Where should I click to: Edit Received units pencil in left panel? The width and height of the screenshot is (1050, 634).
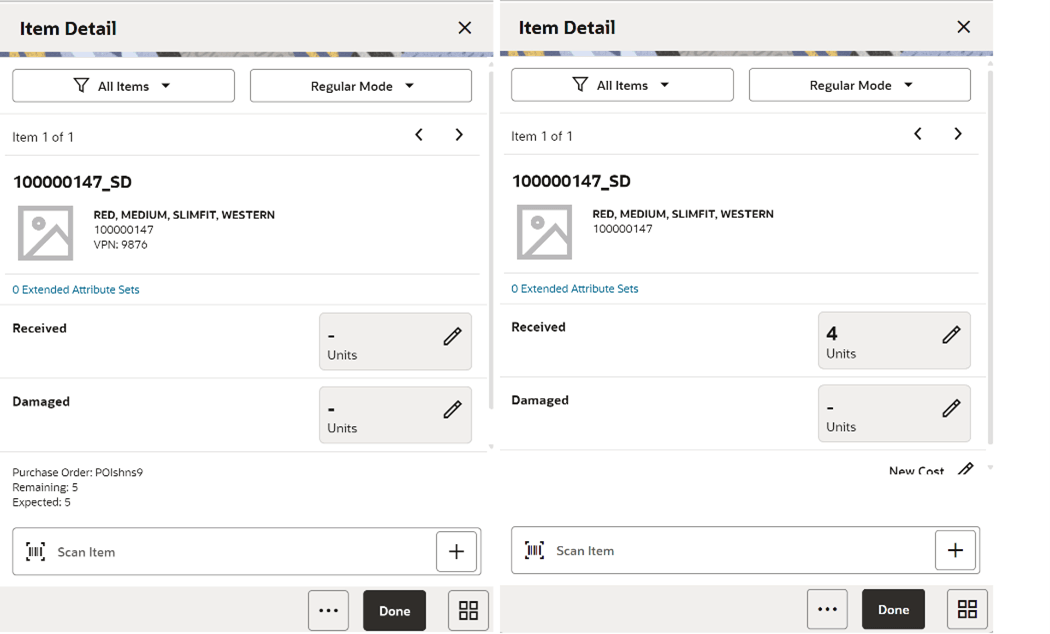point(453,336)
